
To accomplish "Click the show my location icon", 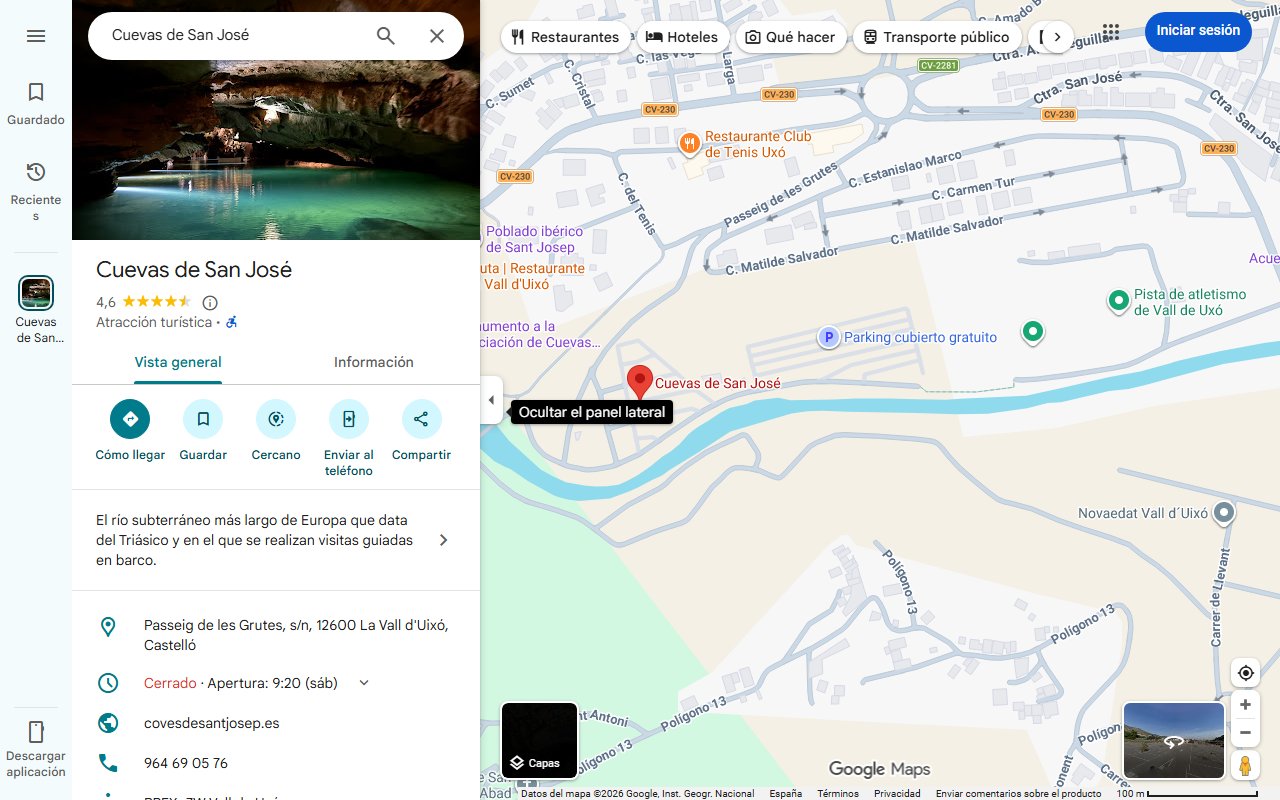I will 1245,673.
